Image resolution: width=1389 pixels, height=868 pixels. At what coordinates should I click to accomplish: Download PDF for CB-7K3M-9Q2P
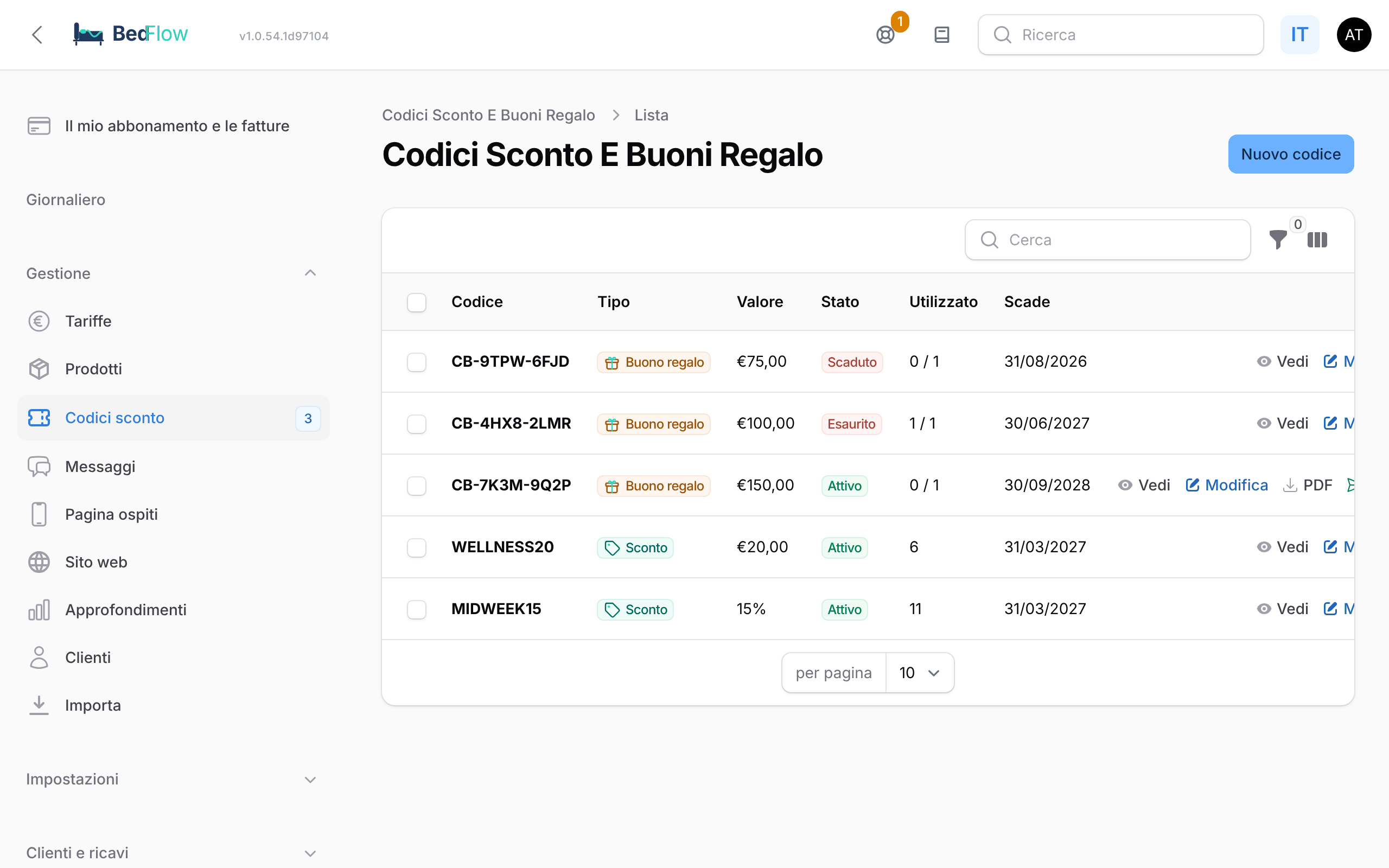coord(1308,485)
